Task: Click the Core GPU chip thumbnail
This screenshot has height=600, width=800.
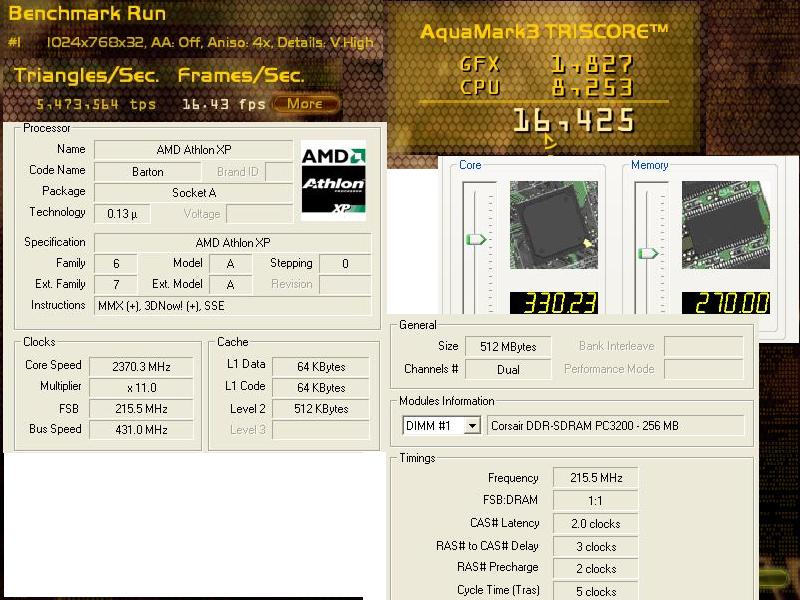Action: 554,225
